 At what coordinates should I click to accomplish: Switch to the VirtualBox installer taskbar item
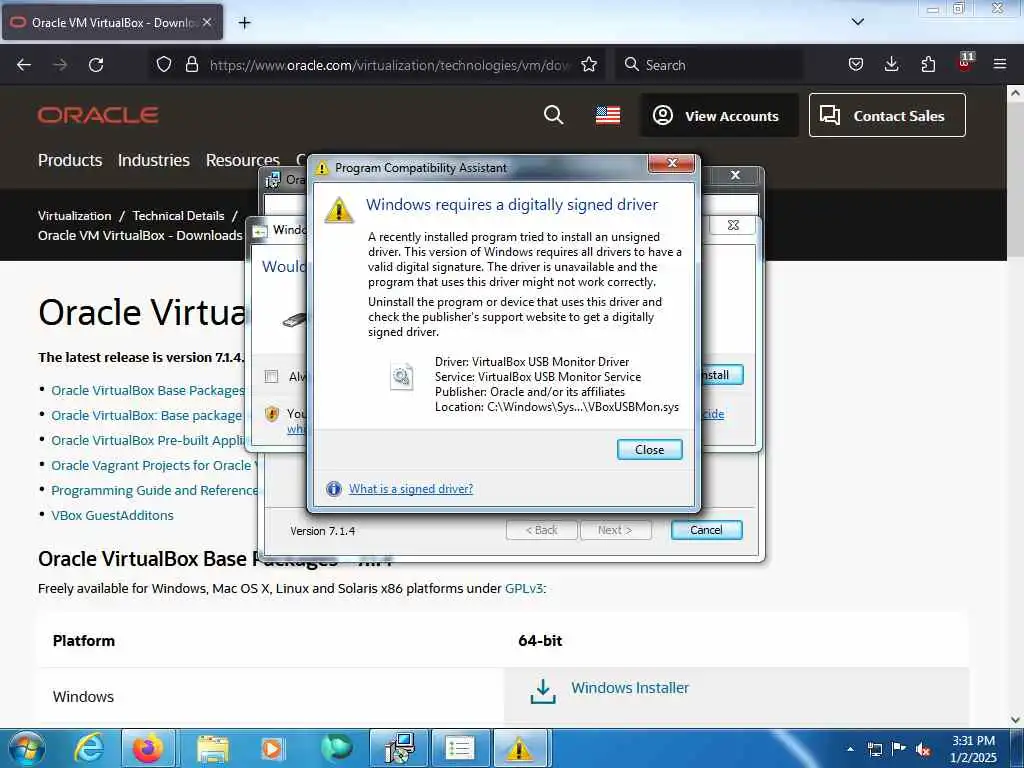[x=398, y=748]
